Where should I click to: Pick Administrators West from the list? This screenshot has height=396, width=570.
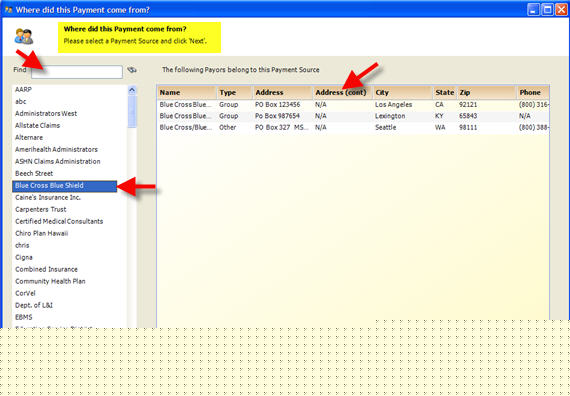tap(46, 113)
